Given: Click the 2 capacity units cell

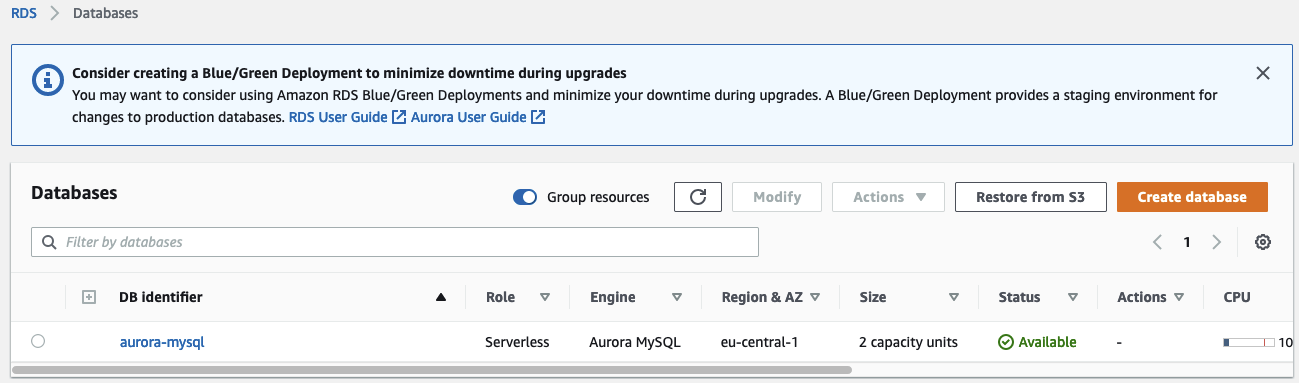Looking at the screenshot, I should tap(908, 342).
